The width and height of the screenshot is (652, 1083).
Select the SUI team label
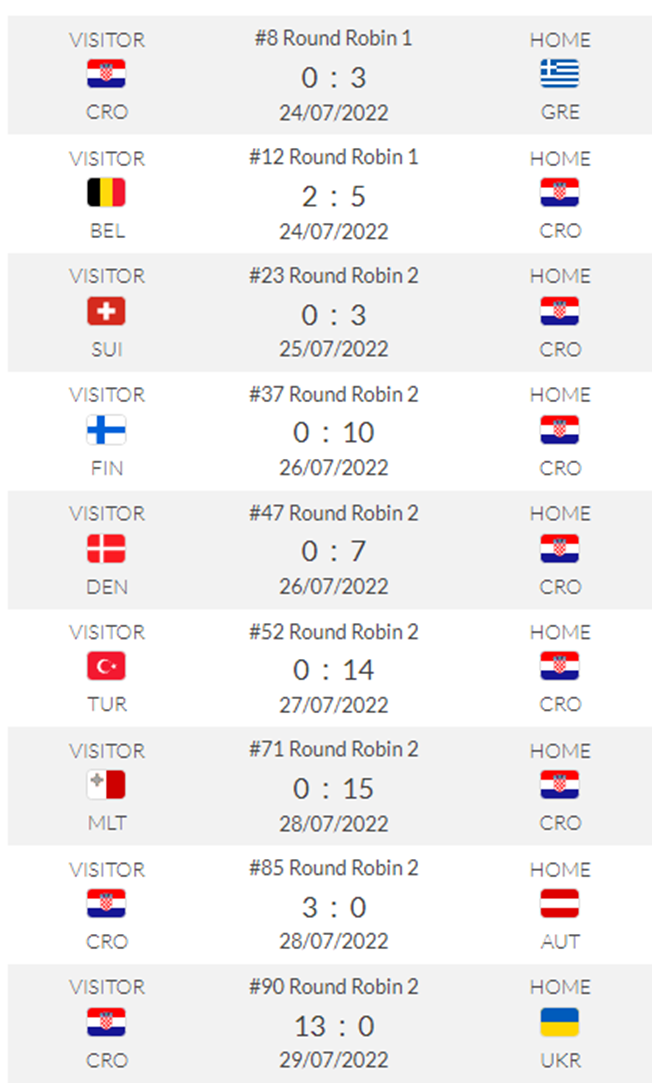[106, 349]
